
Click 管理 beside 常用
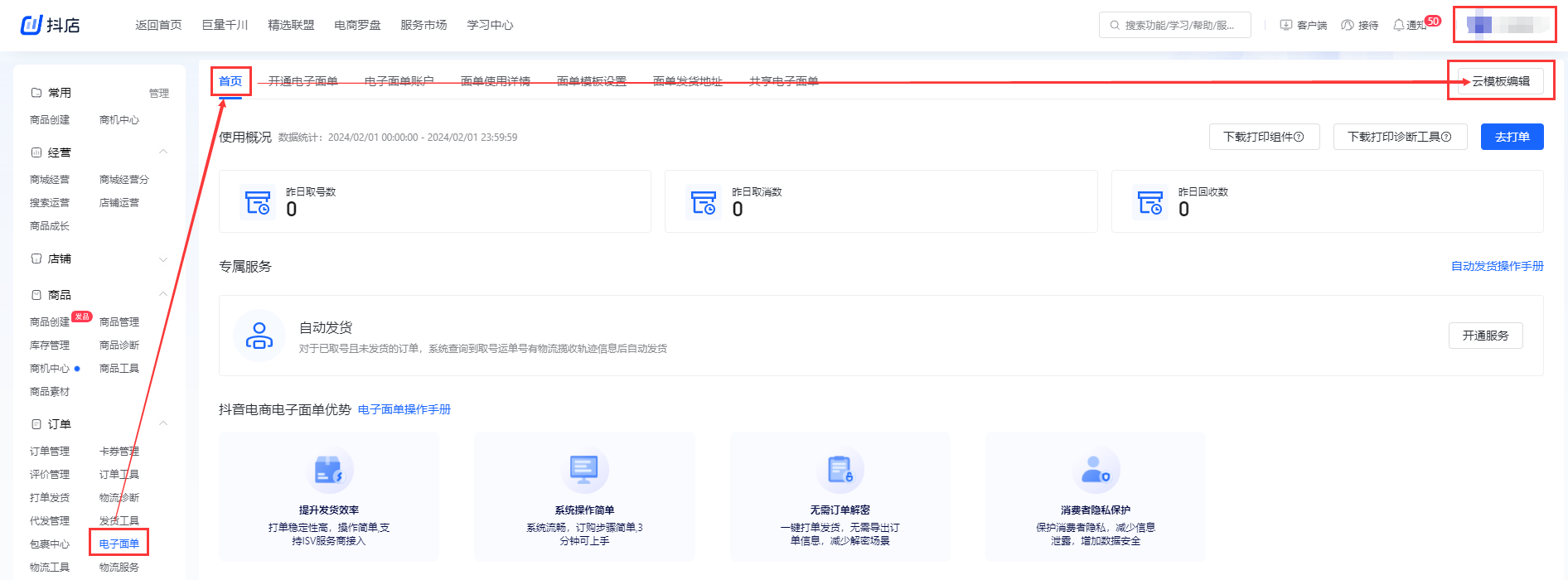(159, 94)
